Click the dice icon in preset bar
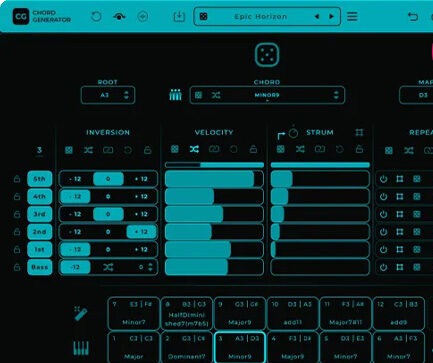 pos(203,16)
